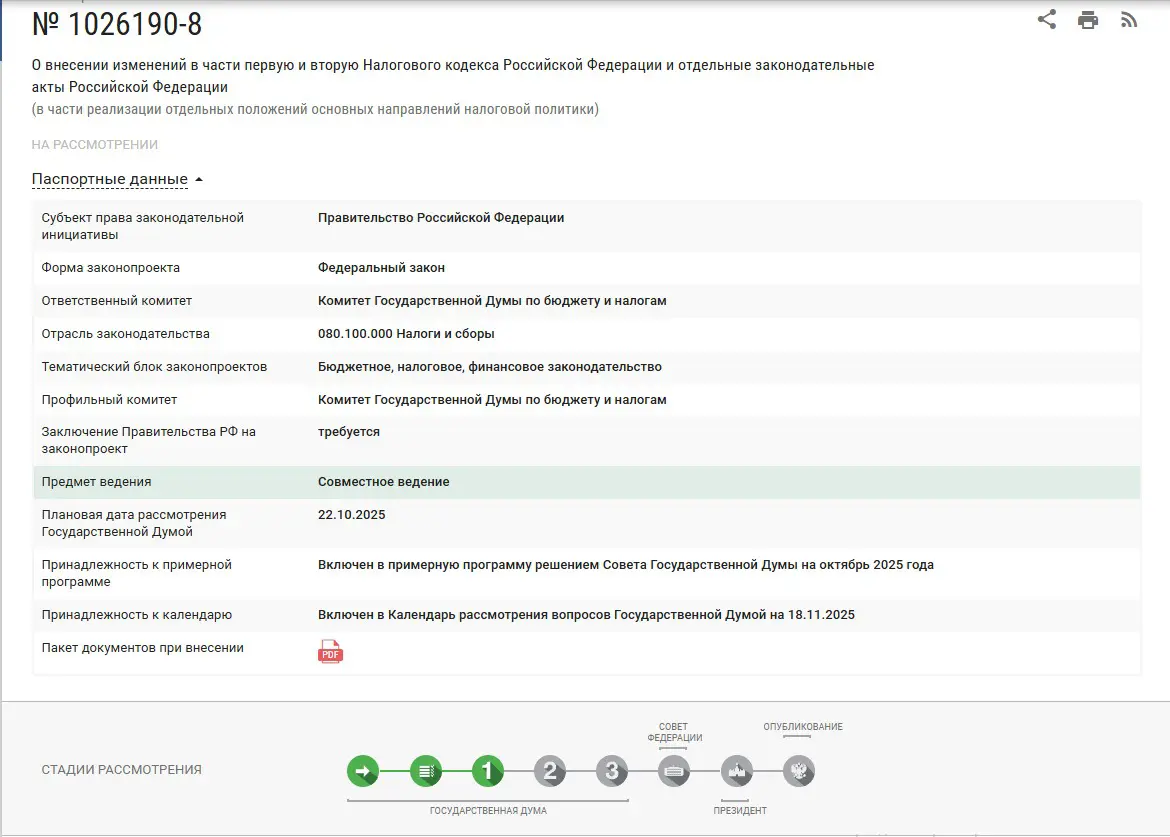Viewport: 1170px width, 837px height.
Task: Select the publication stage emblem icon
Action: [x=798, y=771]
